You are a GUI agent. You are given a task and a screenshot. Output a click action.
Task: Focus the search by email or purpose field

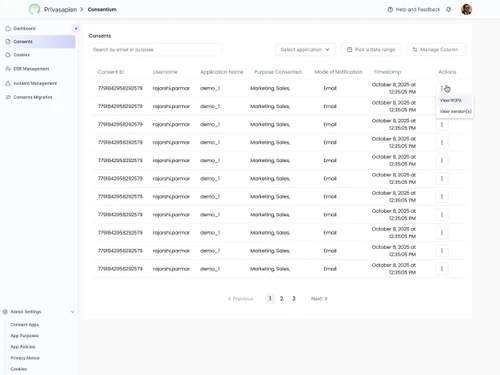pyautogui.click(x=155, y=50)
